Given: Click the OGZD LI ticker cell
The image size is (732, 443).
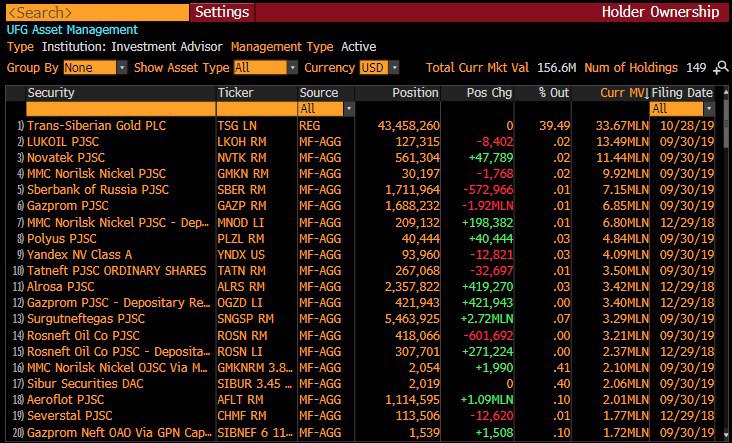Looking at the screenshot, I should [x=240, y=303].
